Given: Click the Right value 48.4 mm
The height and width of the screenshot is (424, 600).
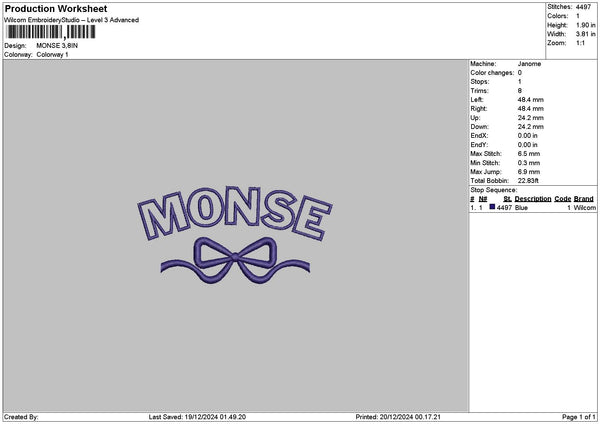Looking at the screenshot, I should coord(530,109).
